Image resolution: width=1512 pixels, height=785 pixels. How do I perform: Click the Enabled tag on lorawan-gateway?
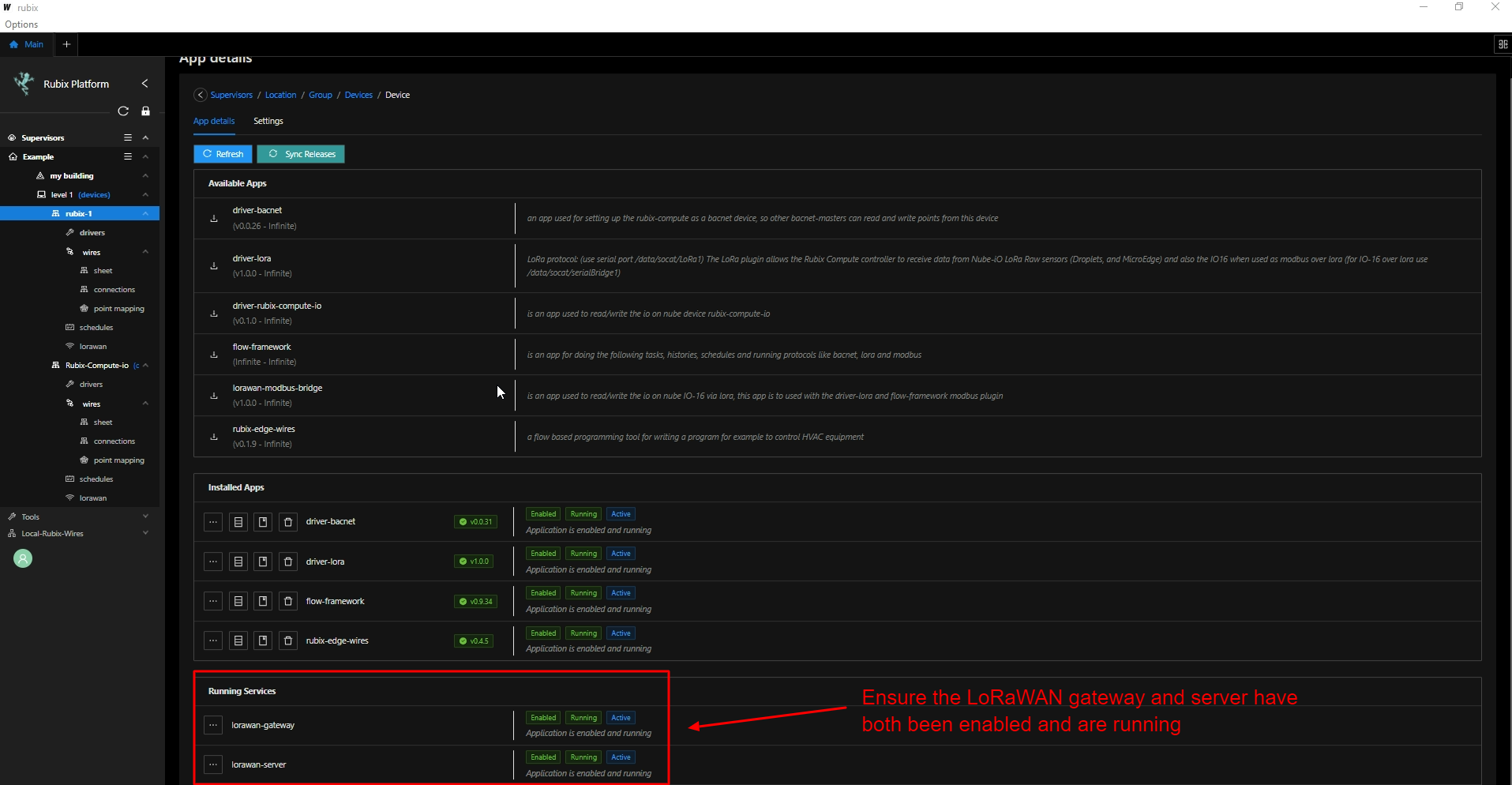coord(543,718)
